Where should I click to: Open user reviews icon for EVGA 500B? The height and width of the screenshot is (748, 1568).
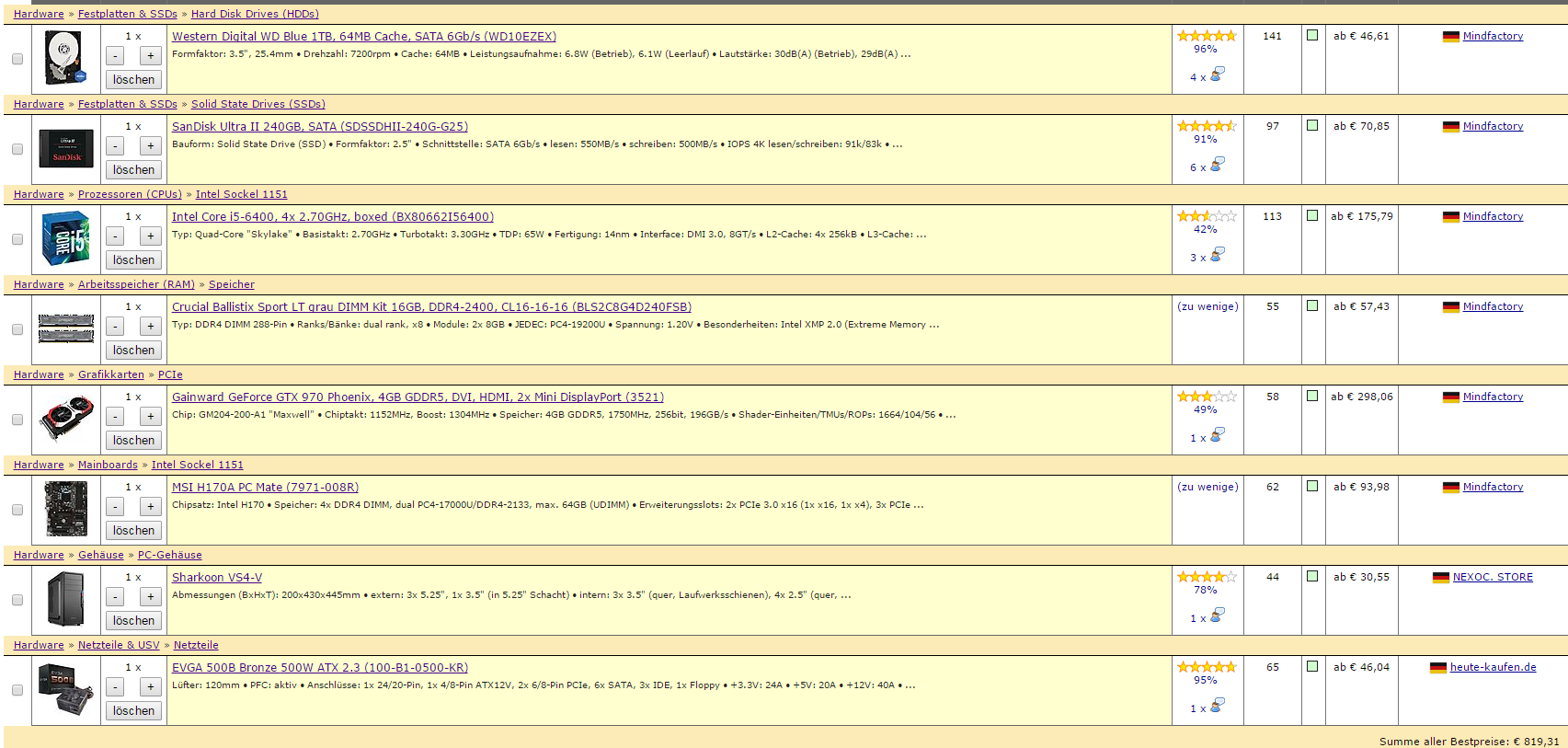1217,706
